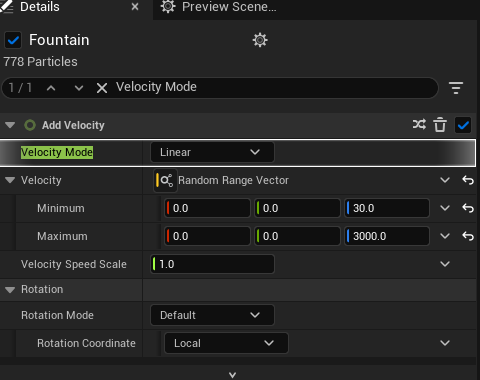Go to the previous search result
Image resolution: width=480 pixels, height=380 pixels.
point(51,88)
